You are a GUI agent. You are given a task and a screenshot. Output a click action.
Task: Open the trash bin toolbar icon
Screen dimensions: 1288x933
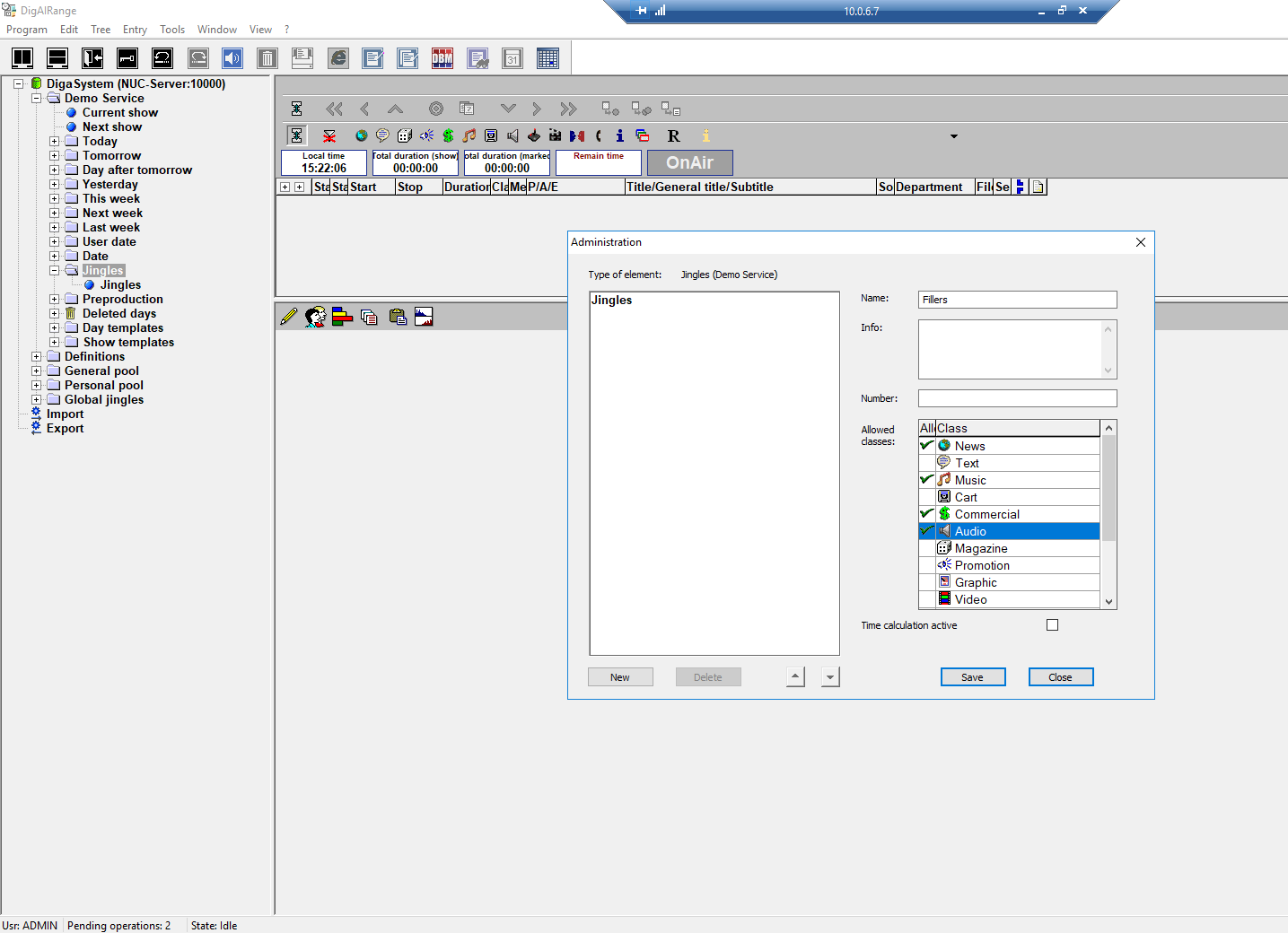pos(267,59)
